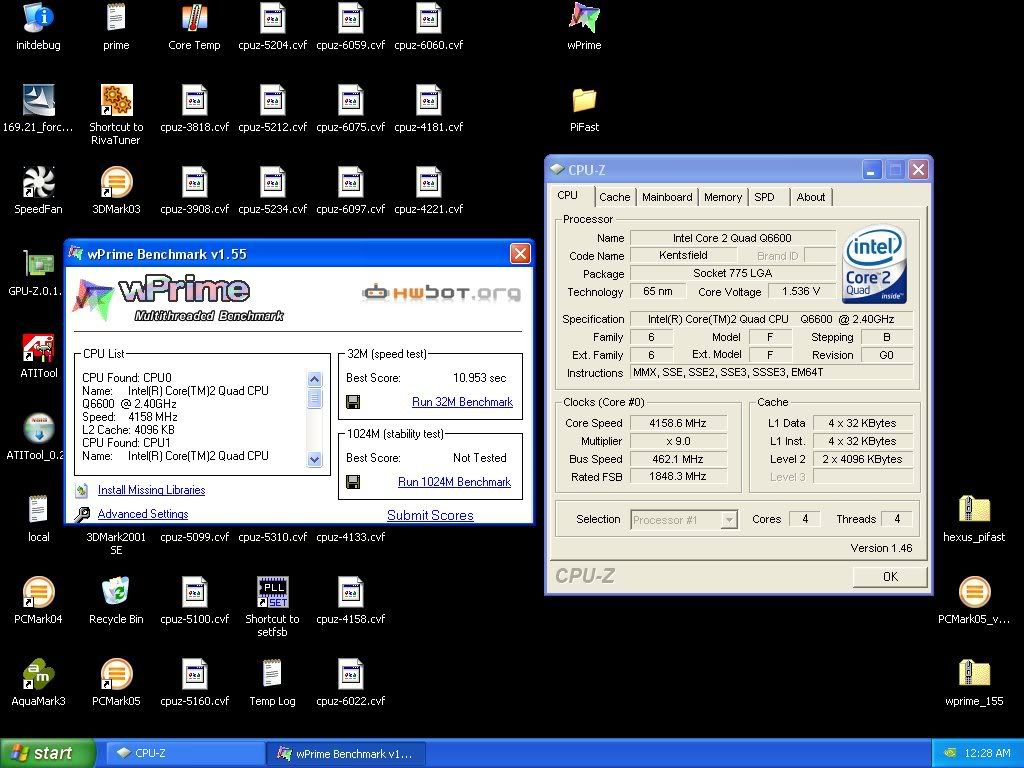This screenshot has width=1024, height=768.
Task: Click save icon for 1024M score
Action: click(x=353, y=482)
